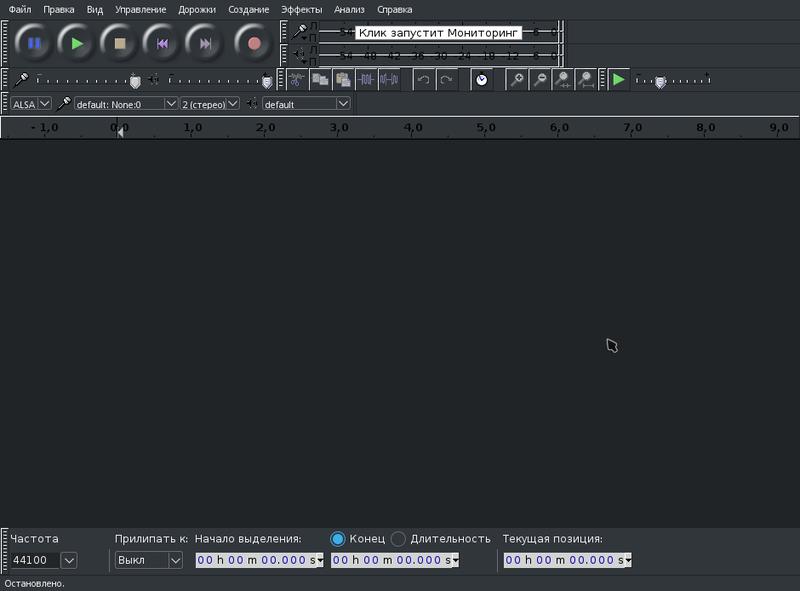800x591 pixels.
Task: Click the Fit Project zoom icon
Action: pyautogui.click(x=586, y=80)
